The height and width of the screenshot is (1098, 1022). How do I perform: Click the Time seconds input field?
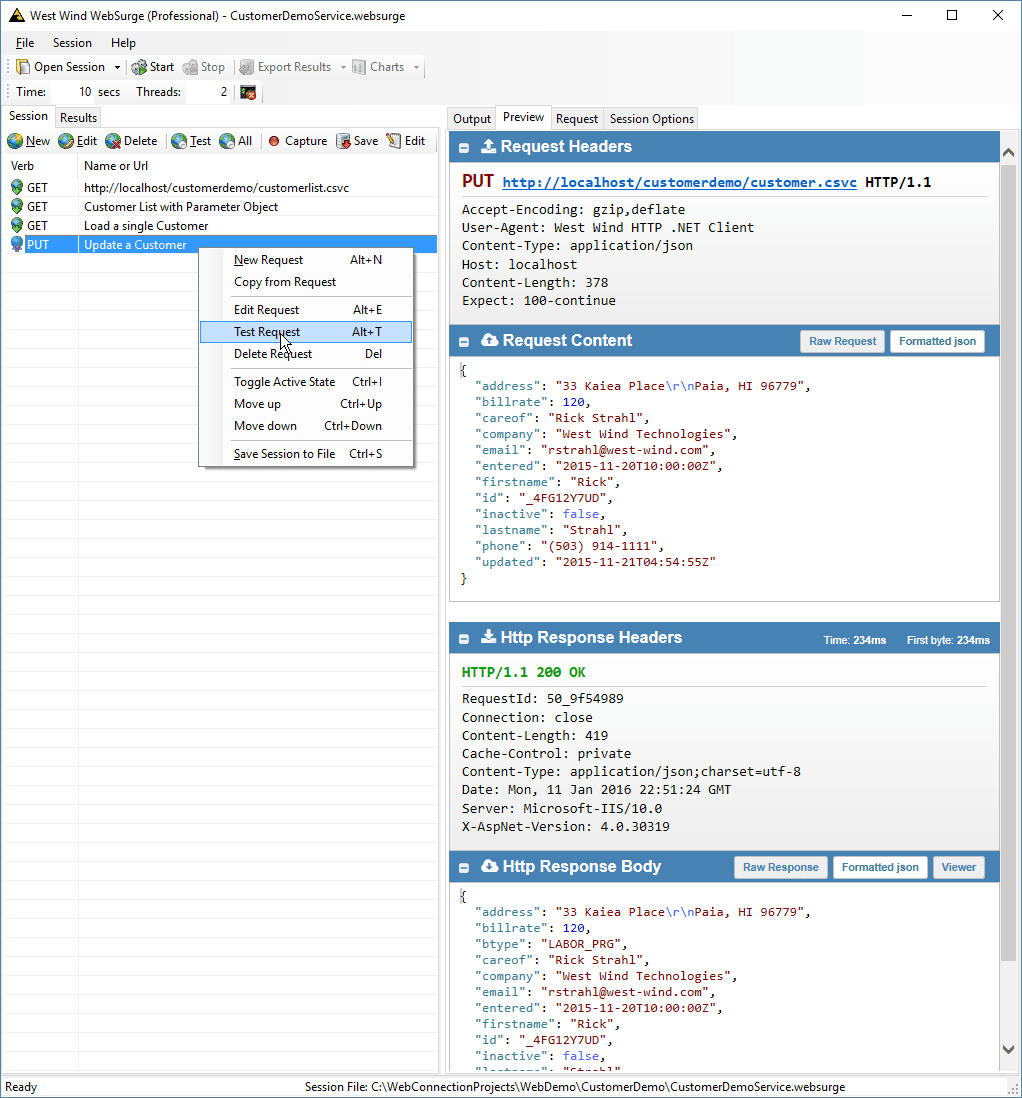[73, 92]
